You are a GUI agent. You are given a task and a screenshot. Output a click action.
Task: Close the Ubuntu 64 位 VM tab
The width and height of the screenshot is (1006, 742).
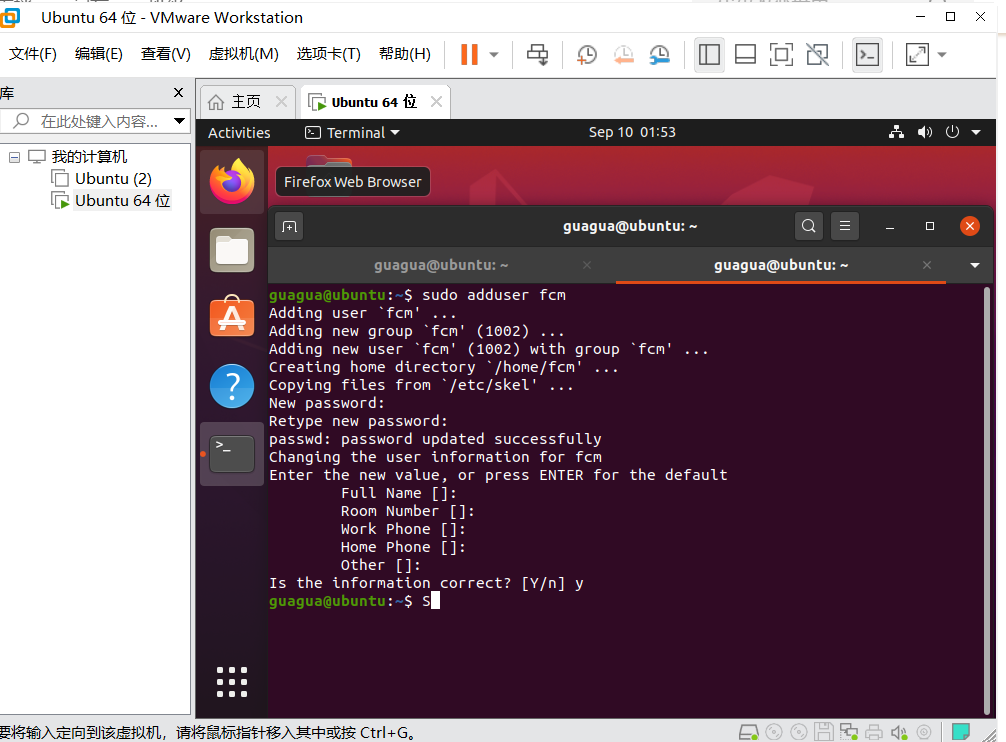click(436, 101)
